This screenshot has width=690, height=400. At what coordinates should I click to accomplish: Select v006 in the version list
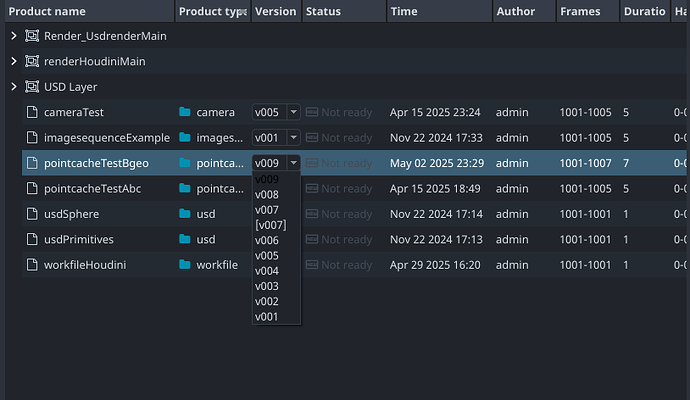coord(276,240)
